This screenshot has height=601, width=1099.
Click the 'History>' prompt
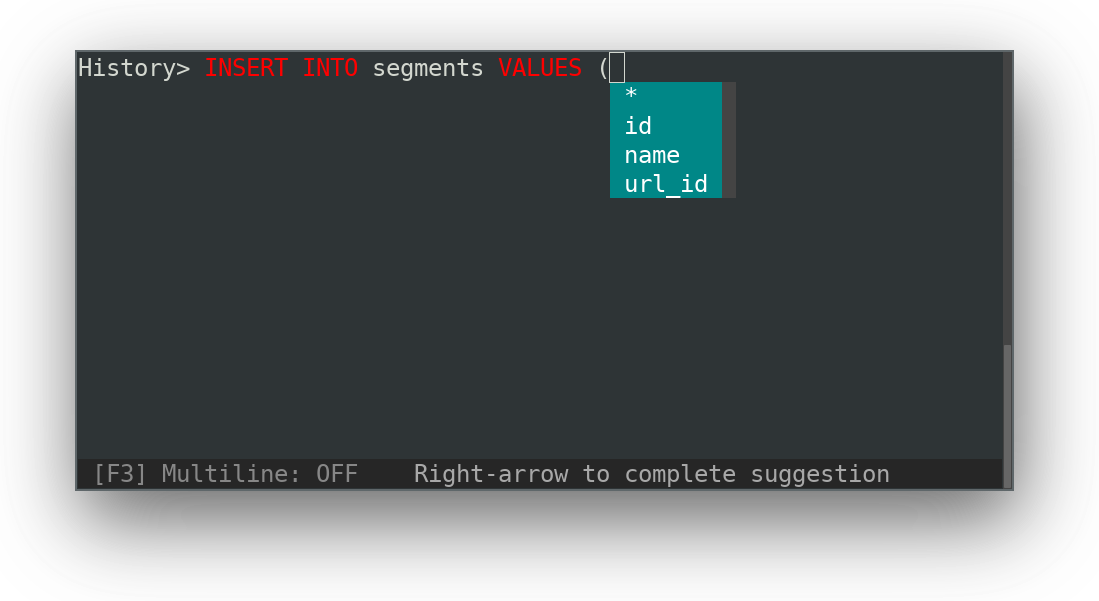(134, 68)
